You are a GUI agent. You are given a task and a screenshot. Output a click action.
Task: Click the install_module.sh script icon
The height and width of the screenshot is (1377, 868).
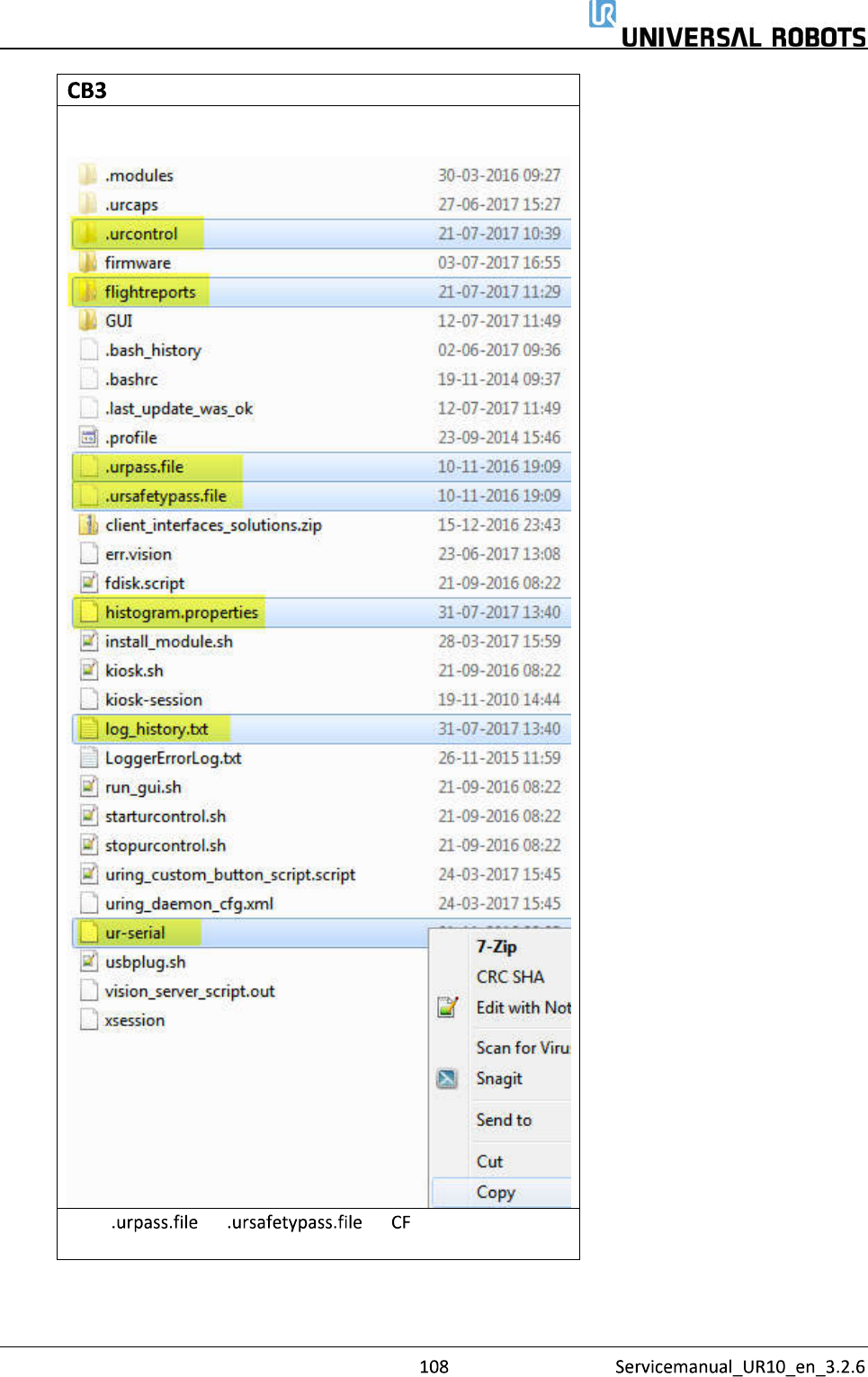point(88,641)
